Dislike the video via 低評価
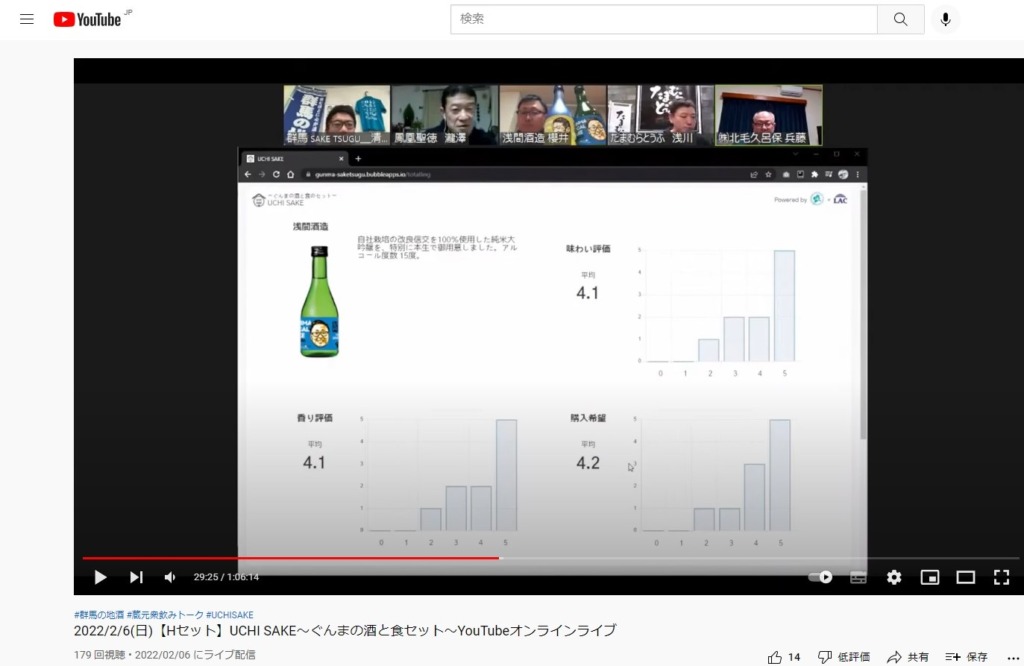The width and height of the screenshot is (1024, 666). 843,657
